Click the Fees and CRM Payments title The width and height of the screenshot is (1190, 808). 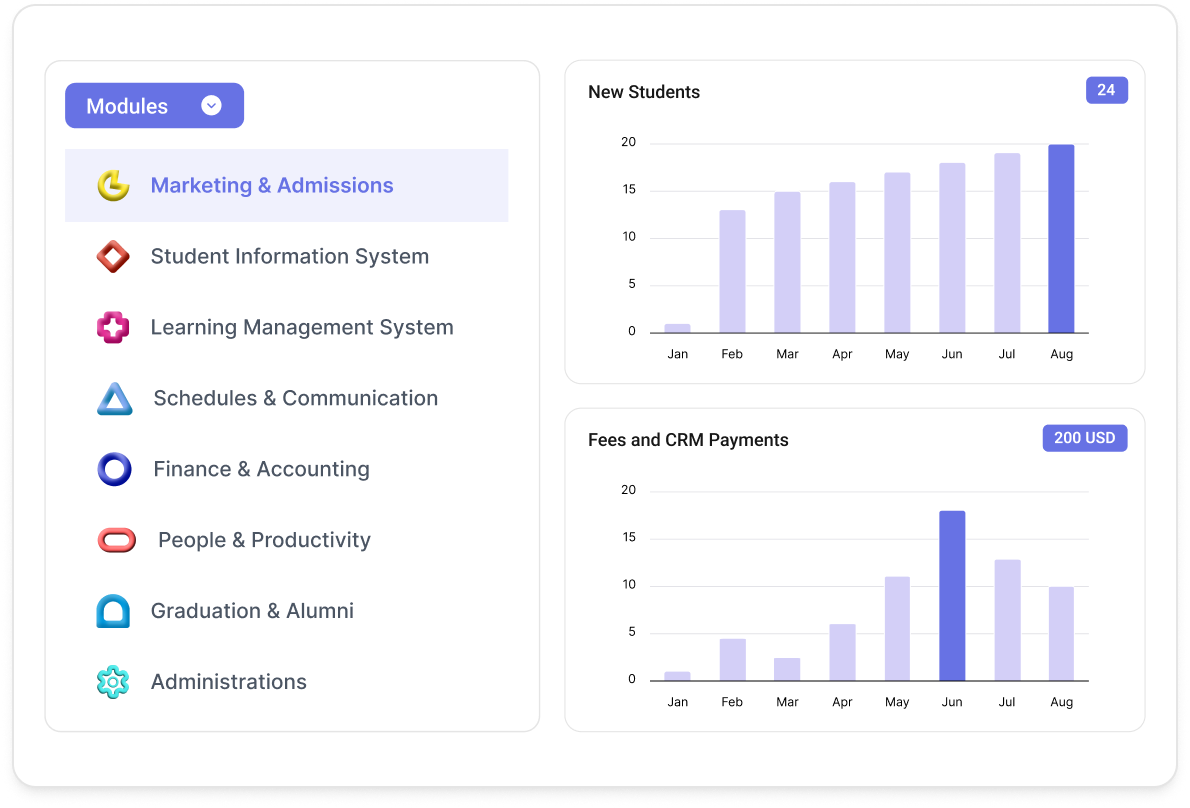[688, 440]
